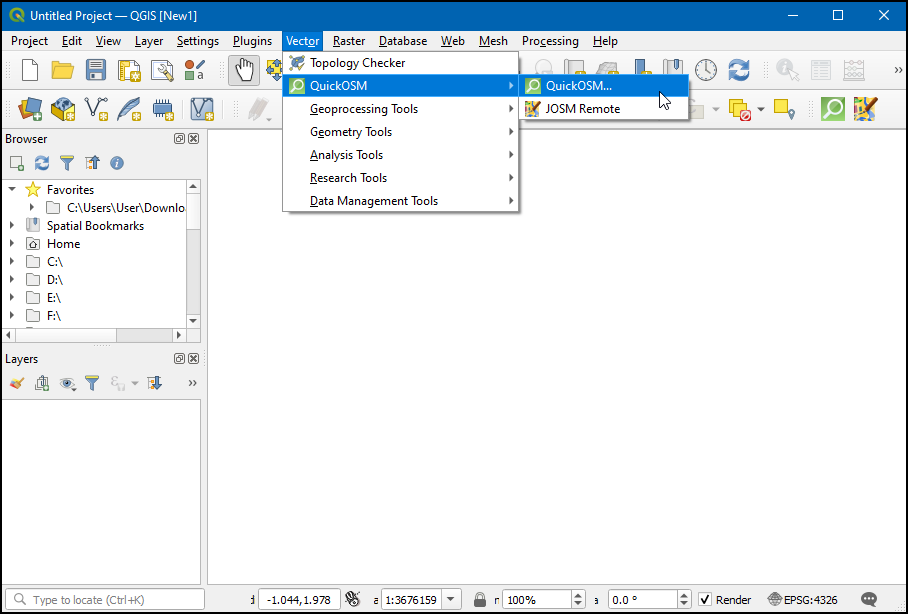This screenshot has width=908, height=614.
Task: Open the Geoprocessing Tools submenu
Action: (364, 109)
